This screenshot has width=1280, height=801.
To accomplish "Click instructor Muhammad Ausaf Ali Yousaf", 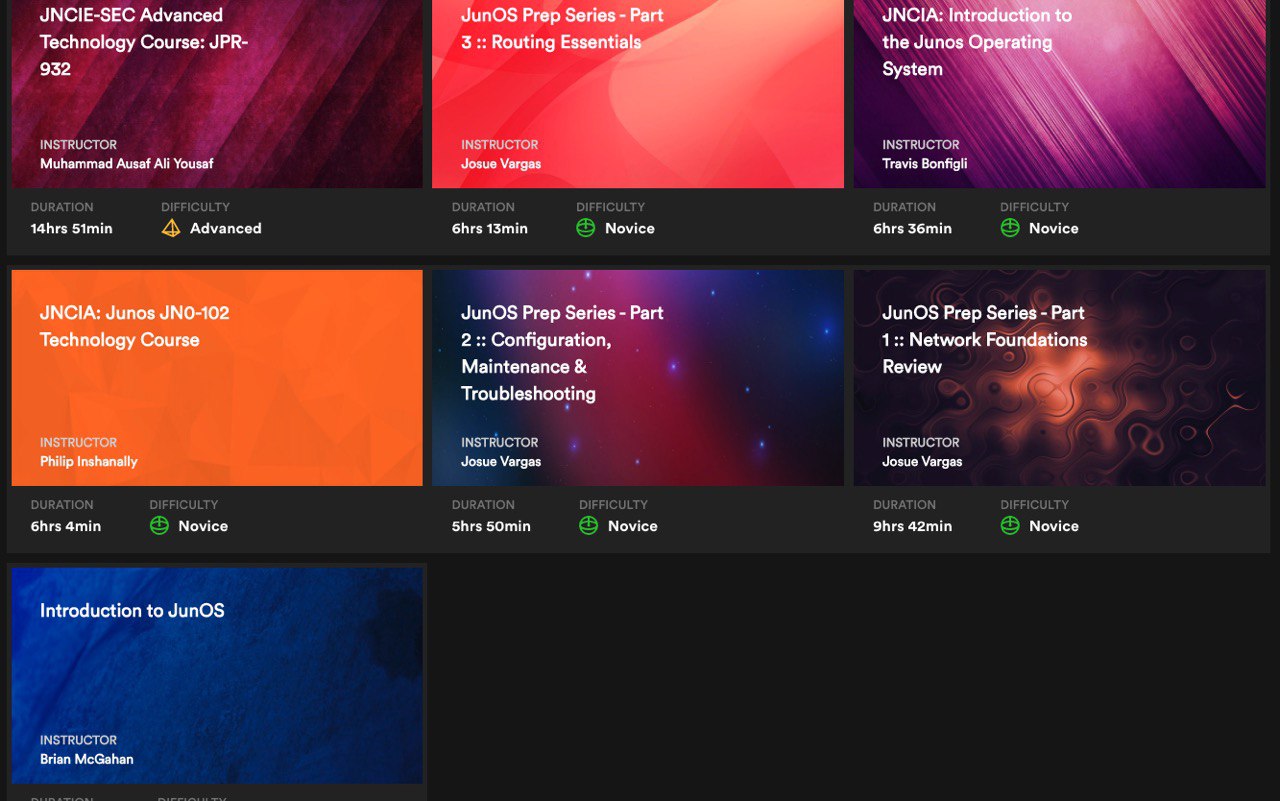I will 127,164.
